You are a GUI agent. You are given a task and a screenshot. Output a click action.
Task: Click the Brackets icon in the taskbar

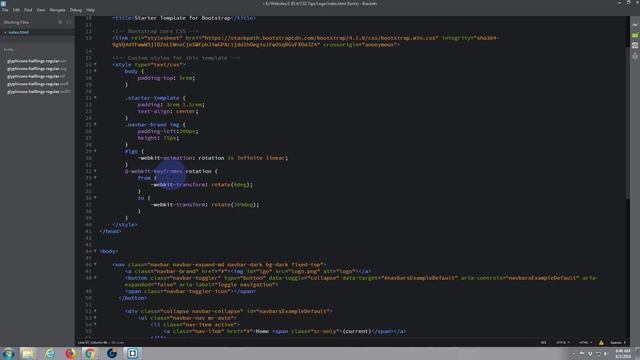coord(132,353)
